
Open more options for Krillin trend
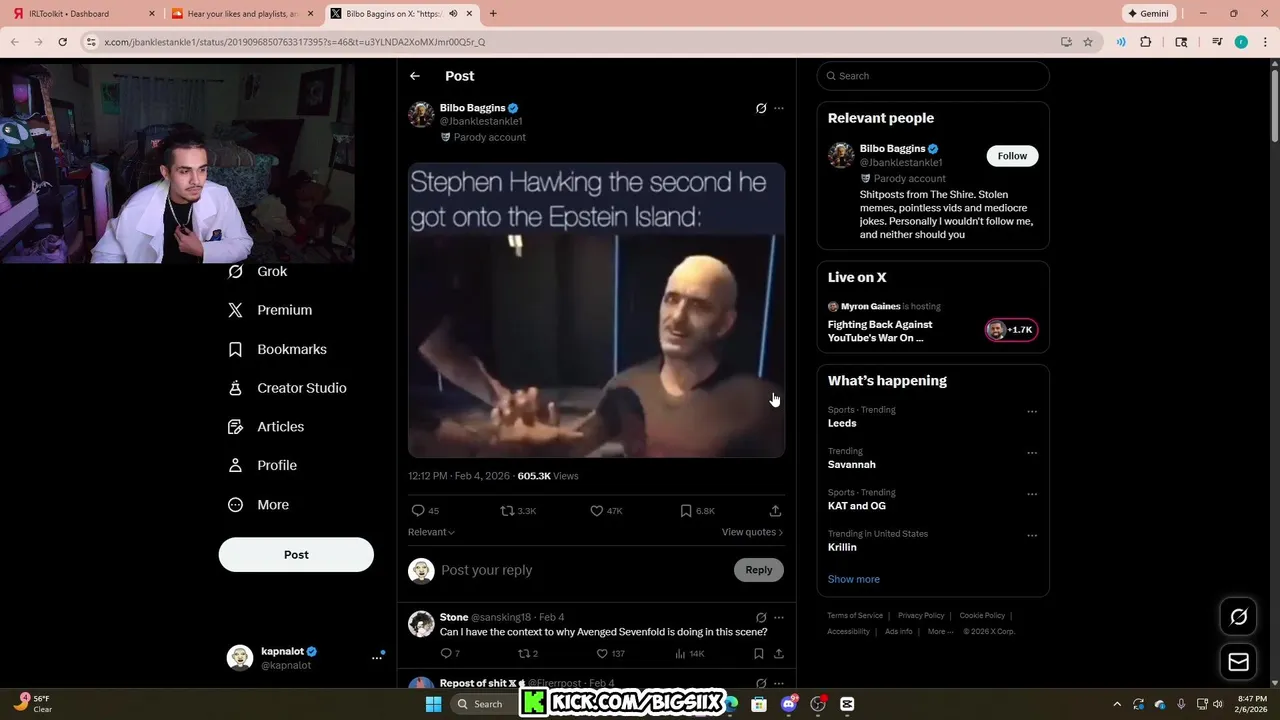pyautogui.click(x=1032, y=536)
